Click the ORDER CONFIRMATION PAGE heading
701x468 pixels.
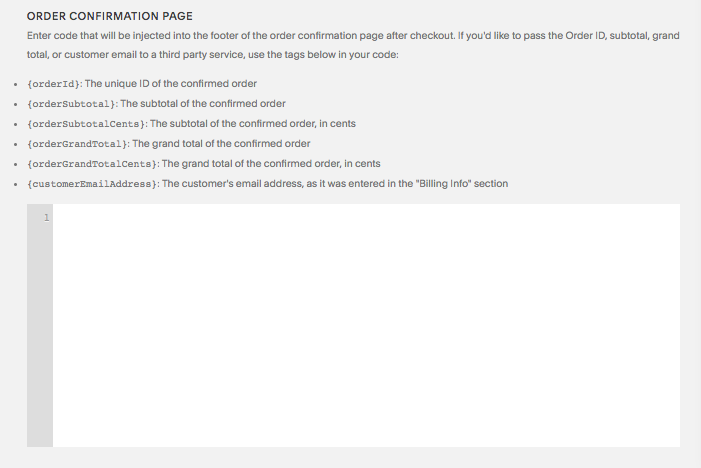tap(110, 17)
